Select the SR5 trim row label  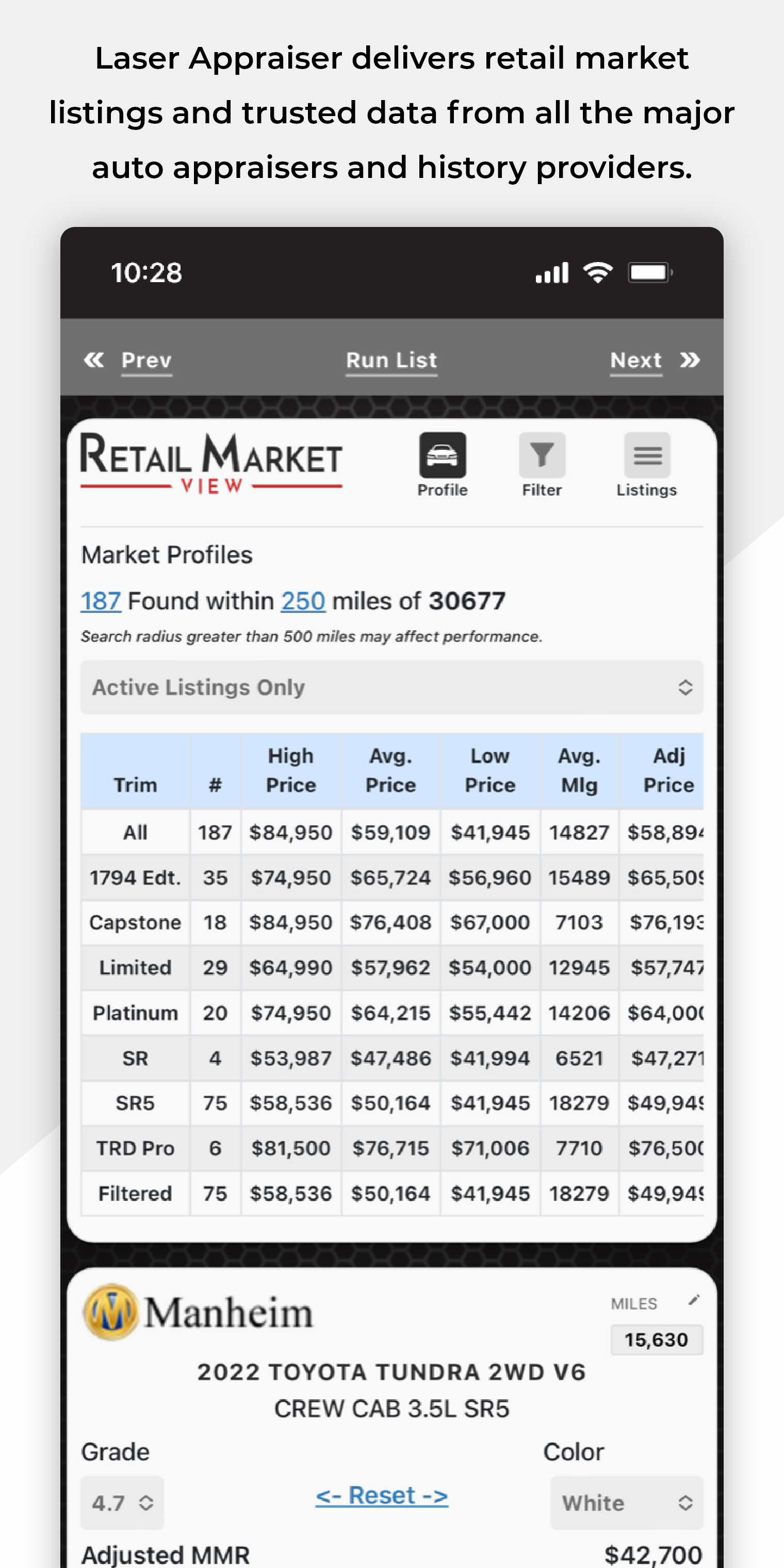135,1103
